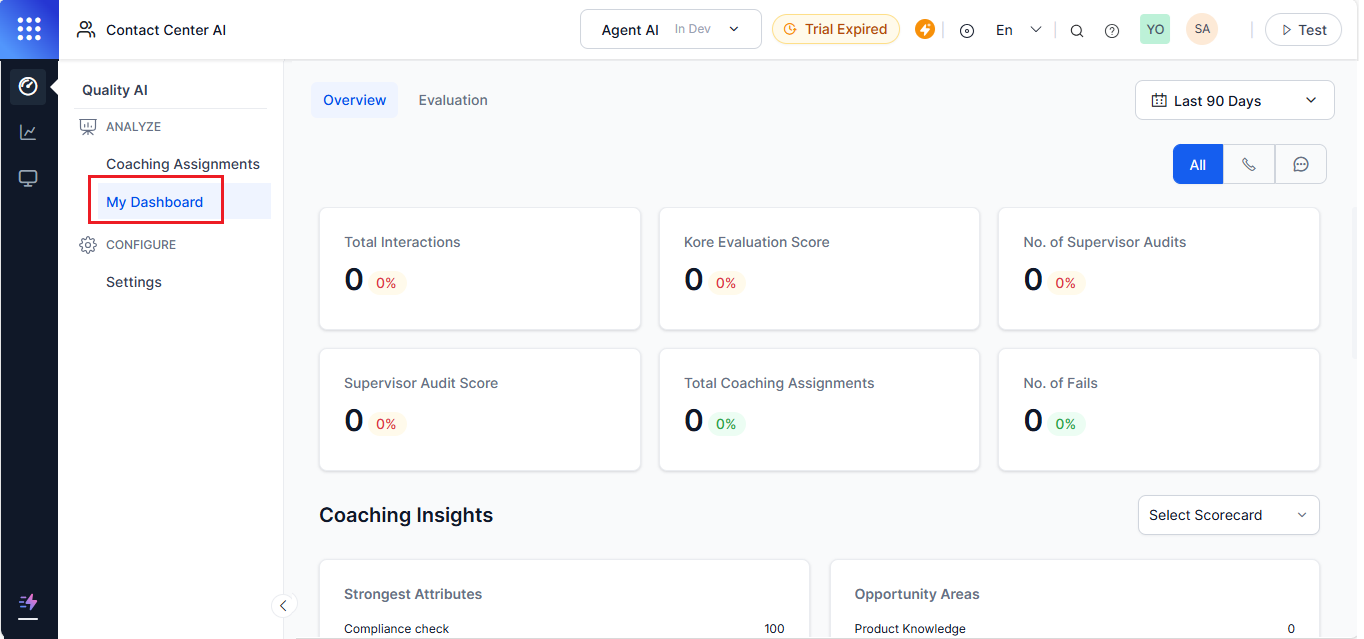1364x639 pixels.
Task: Filter interactions by voice phone toggle
Action: (1249, 165)
